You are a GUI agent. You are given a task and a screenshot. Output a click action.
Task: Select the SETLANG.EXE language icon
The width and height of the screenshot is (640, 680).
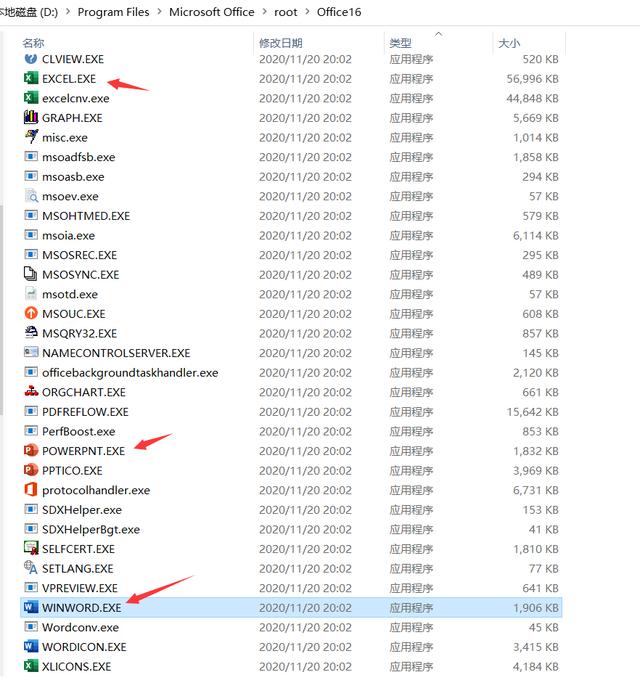click(31, 568)
